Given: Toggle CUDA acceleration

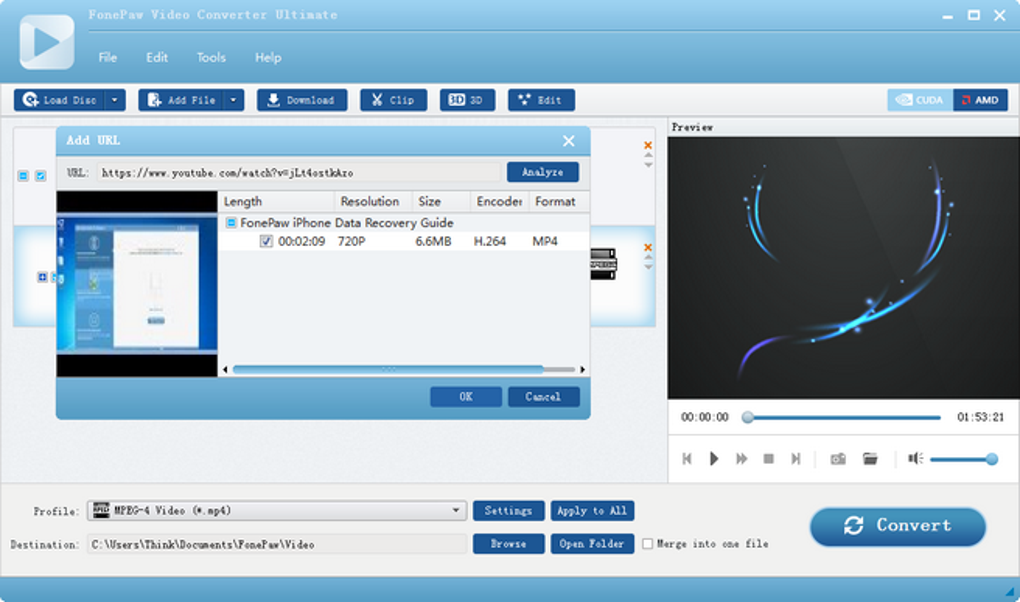Looking at the screenshot, I should pos(920,100).
